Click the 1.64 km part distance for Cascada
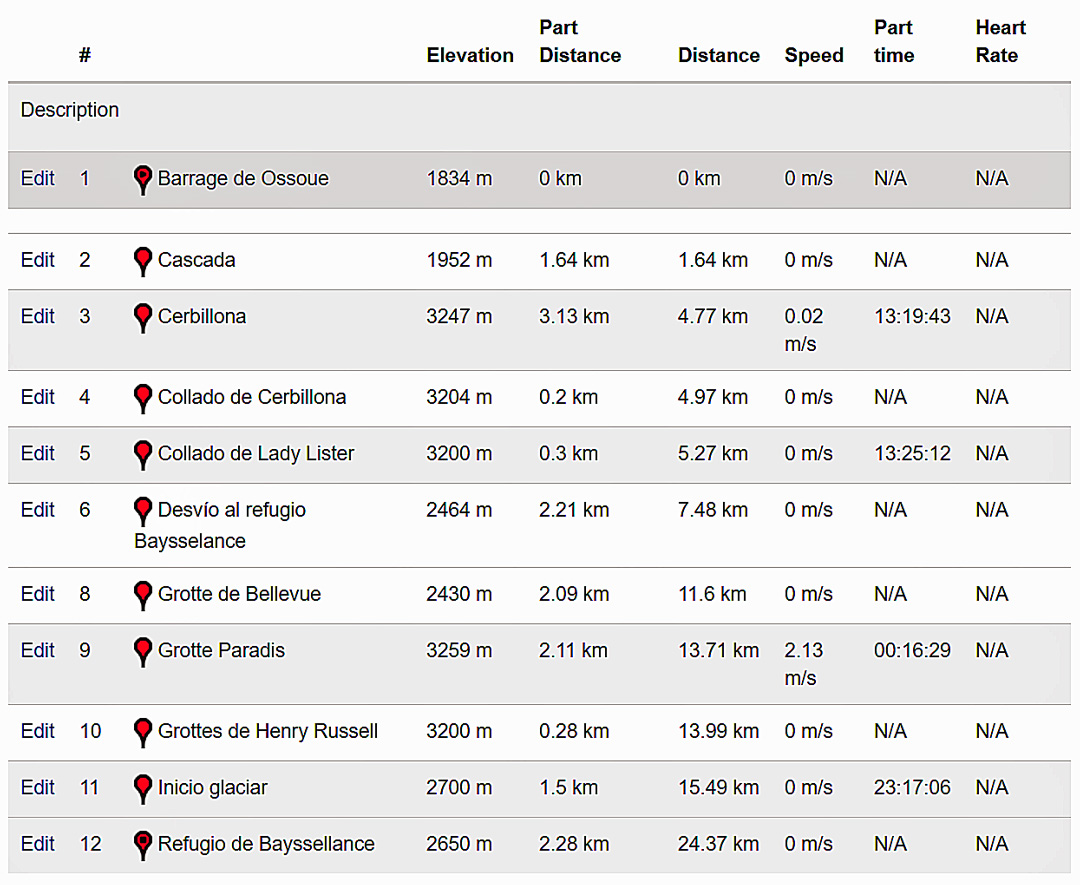 tap(574, 260)
